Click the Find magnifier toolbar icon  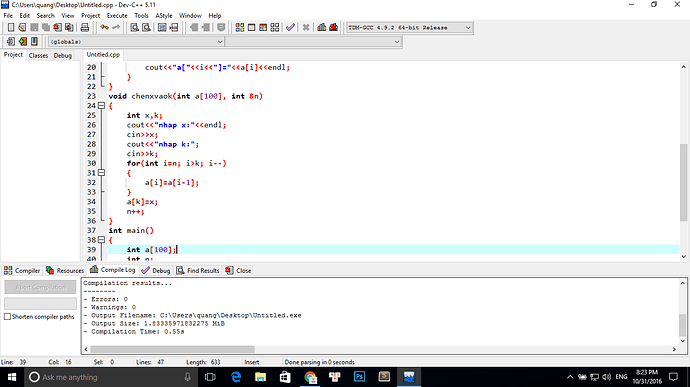coord(134,28)
